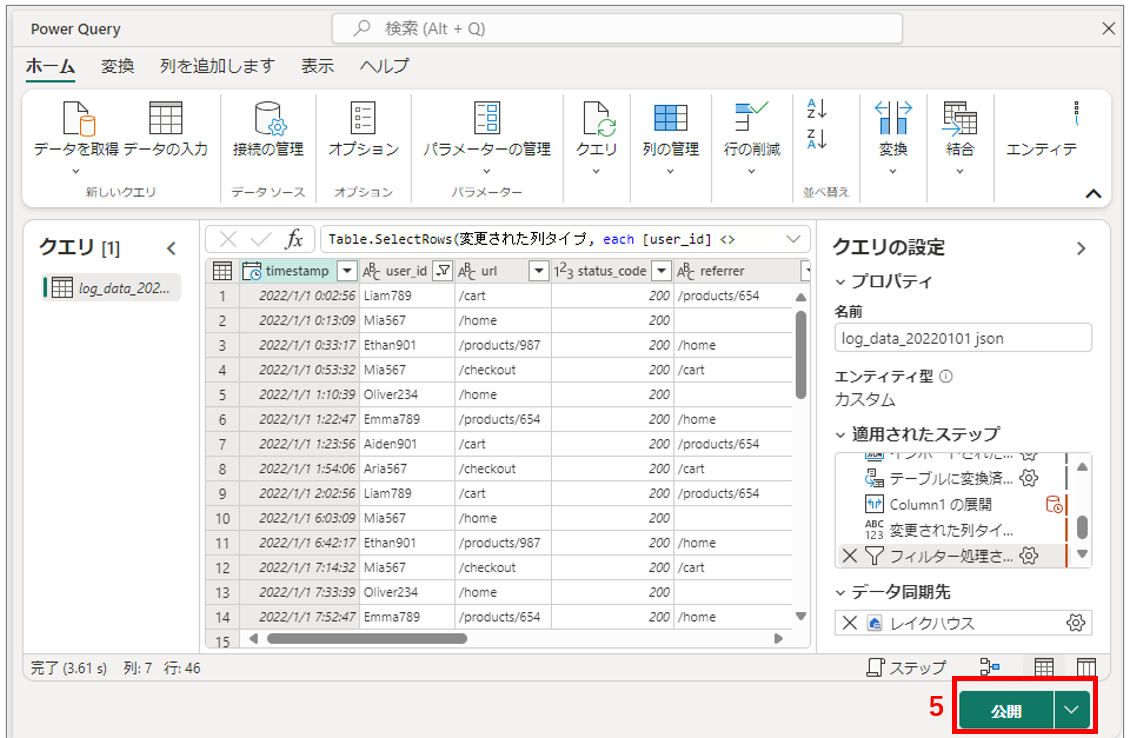
Task: Click the 検索 (Alt + Q) search box
Action: pos(617,29)
